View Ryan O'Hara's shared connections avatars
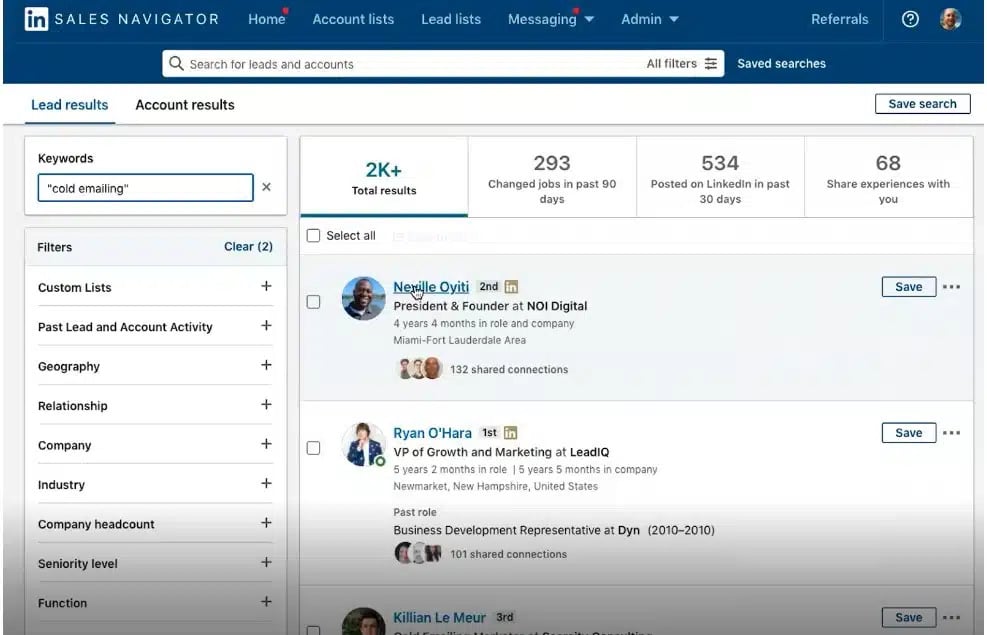This screenshot has height=635, width=987. pyautogui.click(x=418, y=553)
